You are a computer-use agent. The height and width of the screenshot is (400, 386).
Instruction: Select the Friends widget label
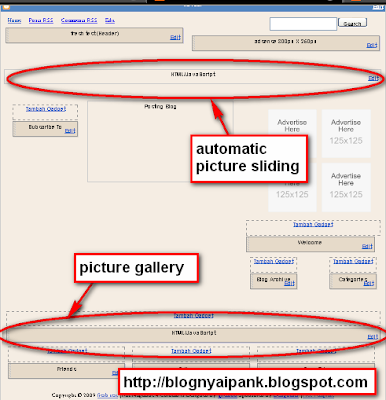pyautogui.click(x=66, y=369)
